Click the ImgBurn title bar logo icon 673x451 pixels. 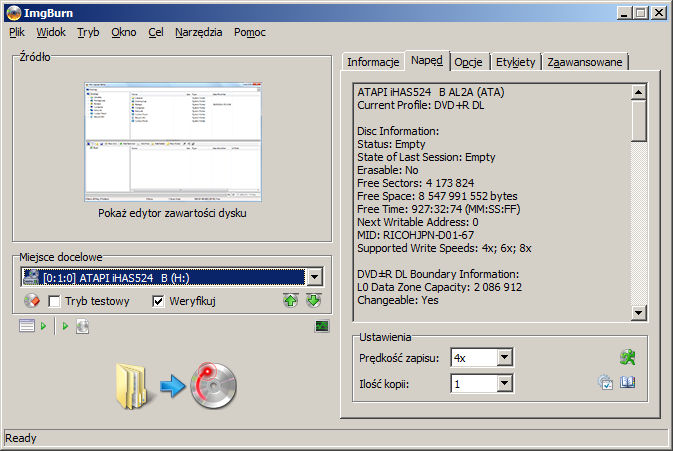coord(14,13)
